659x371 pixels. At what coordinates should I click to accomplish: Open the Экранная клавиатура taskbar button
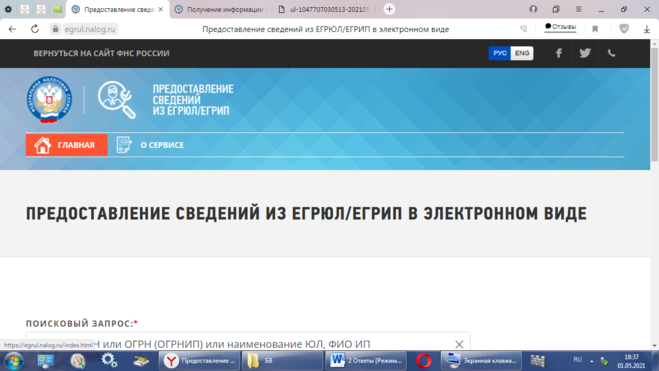pyautogui.click(x=481, y=361)
